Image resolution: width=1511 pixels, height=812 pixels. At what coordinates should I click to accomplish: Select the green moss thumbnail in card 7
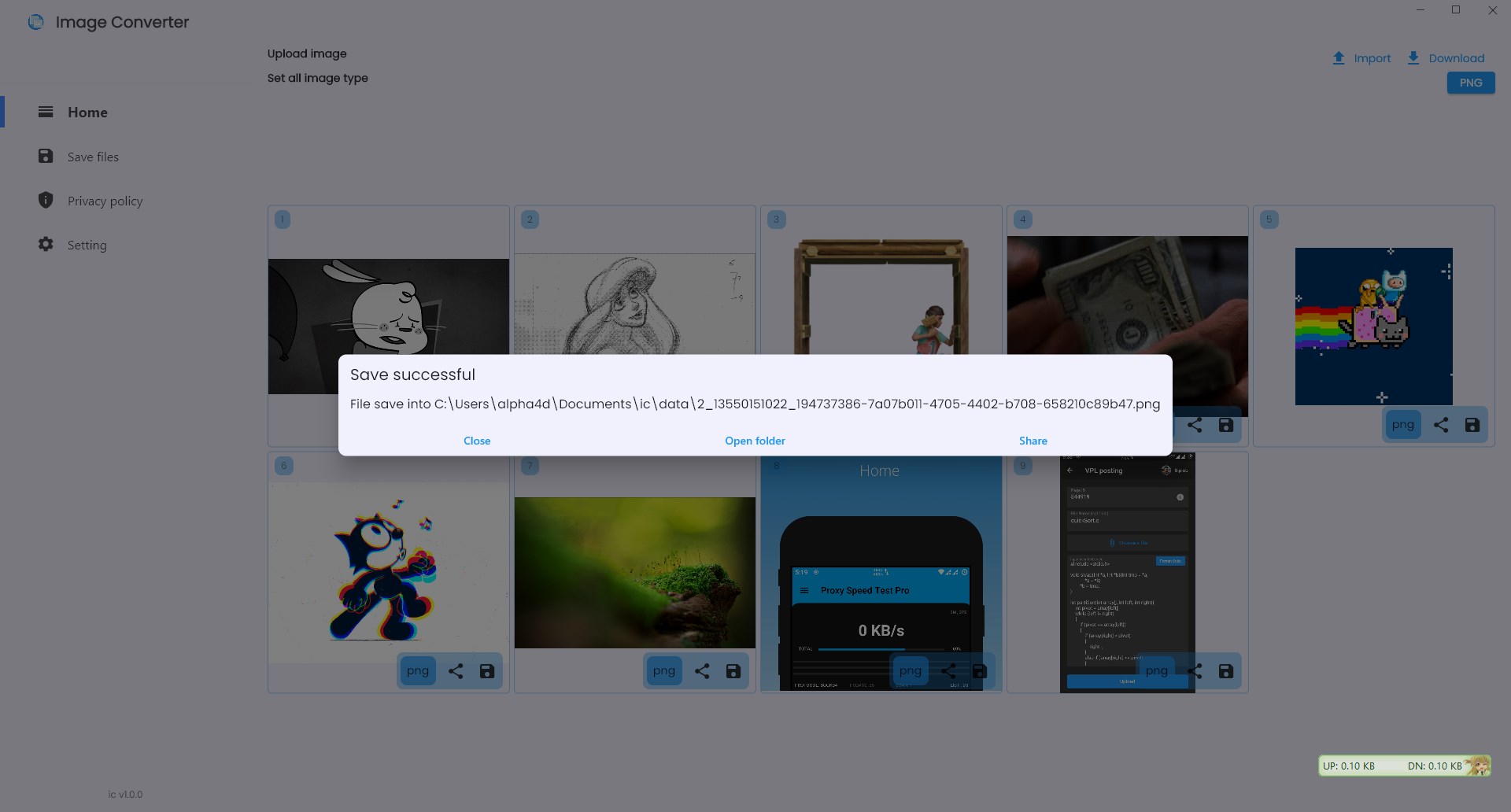click(634, 573)
